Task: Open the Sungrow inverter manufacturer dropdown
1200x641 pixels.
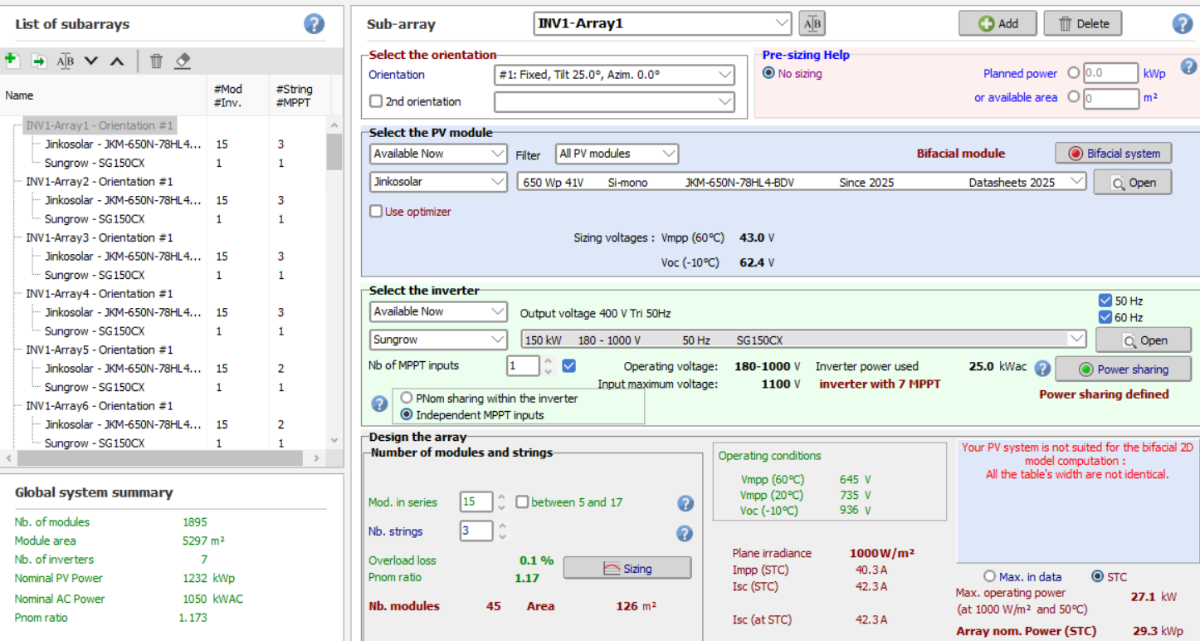Action: [438, 339]
